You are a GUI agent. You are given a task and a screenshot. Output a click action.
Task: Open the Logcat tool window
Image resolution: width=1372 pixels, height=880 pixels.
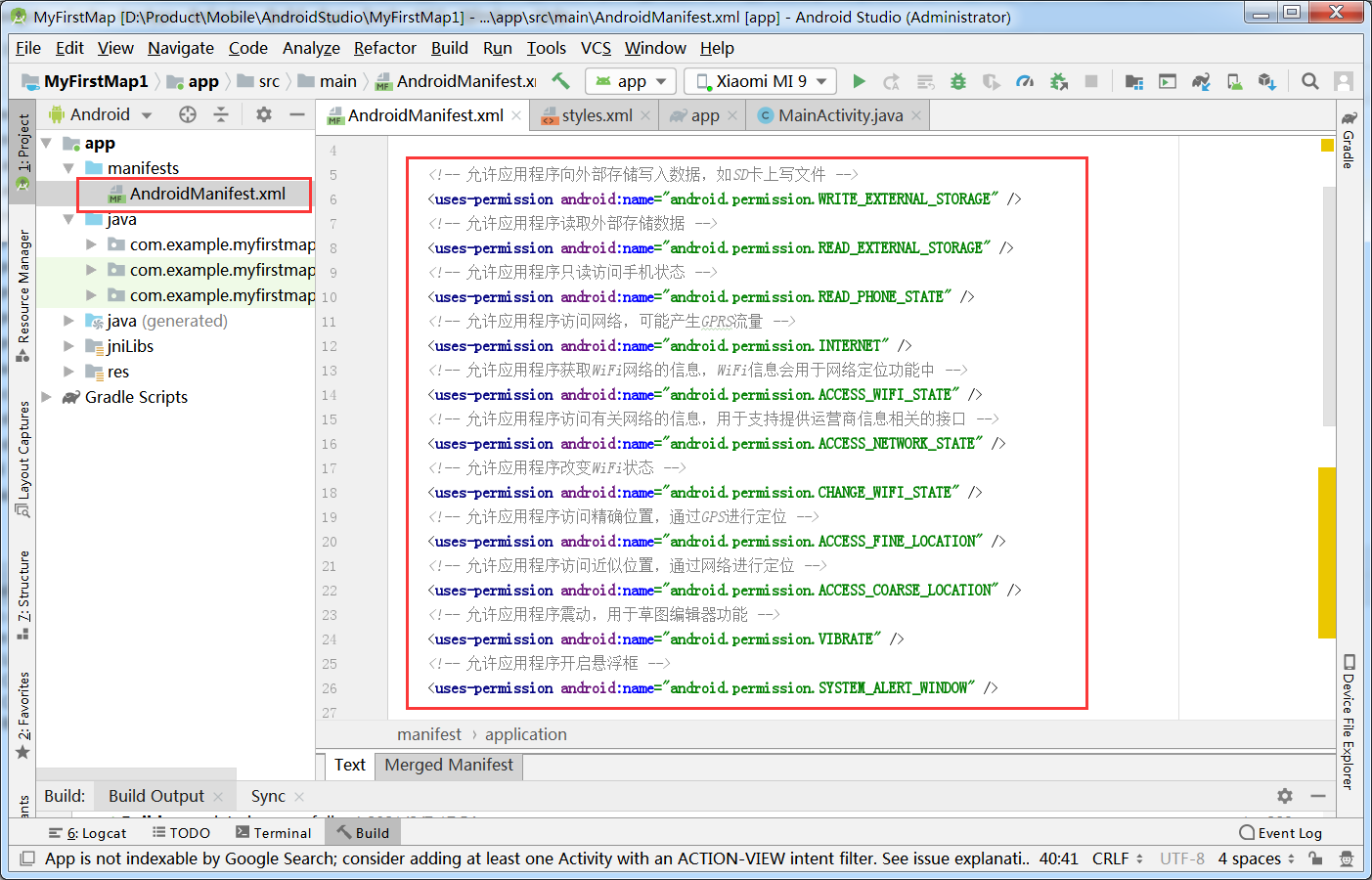[88, 833]
